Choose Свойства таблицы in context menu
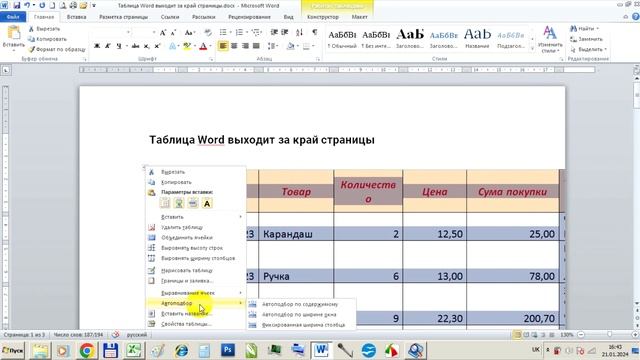The height and width of the screenshot is (360, 640). coord(196,324)
